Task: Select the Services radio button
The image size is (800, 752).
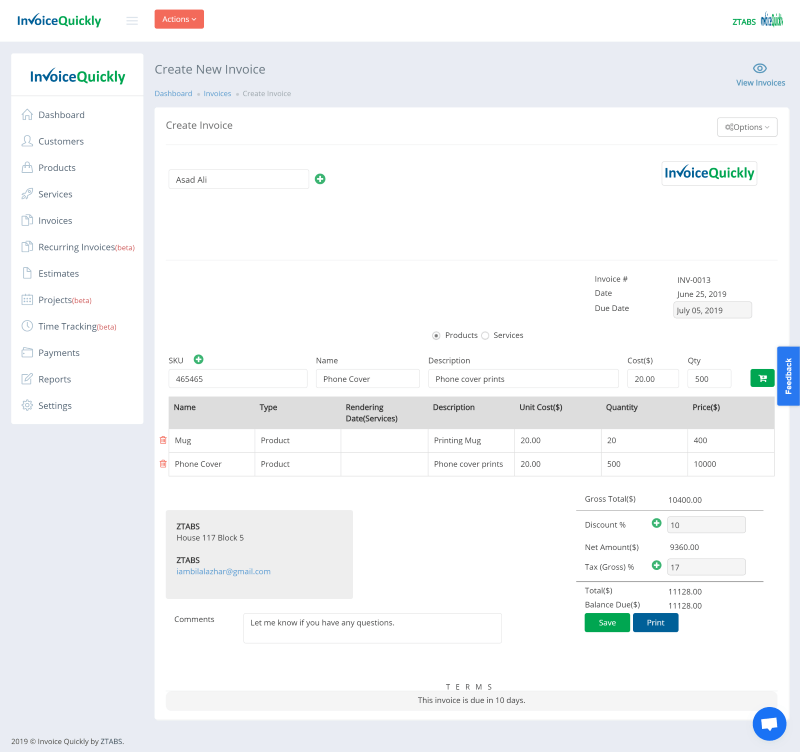Action: pyautogui.click(x=485, y=335)
